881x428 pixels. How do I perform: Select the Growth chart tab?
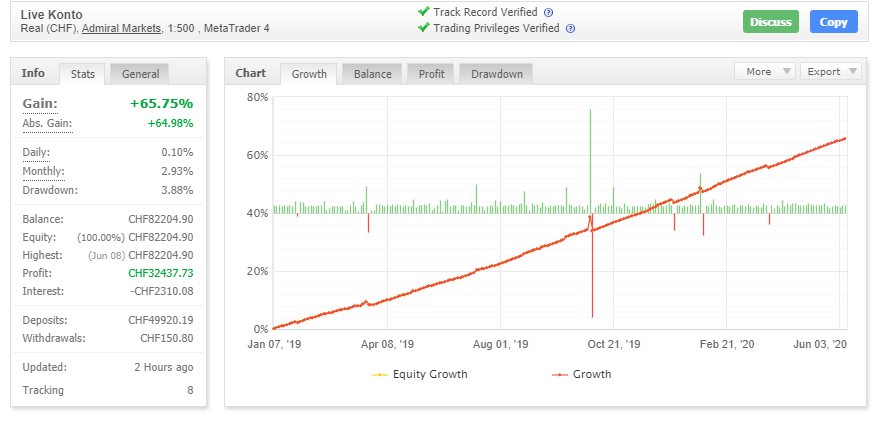tap(309, 74)
